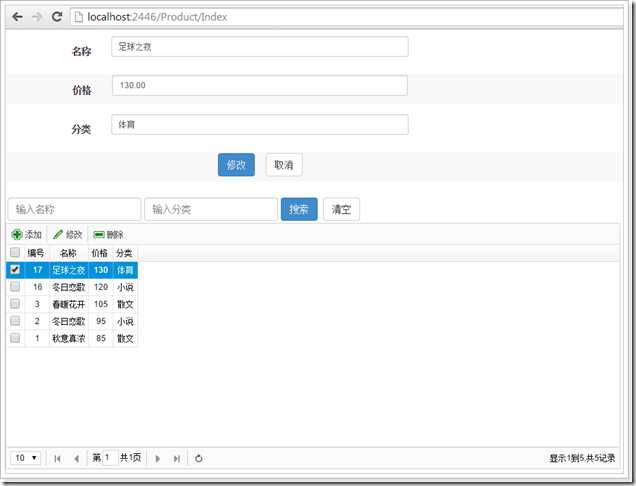The image size is (636, 486).
Task: Select the 春暖花开 cell
Action: coord(69,304)
